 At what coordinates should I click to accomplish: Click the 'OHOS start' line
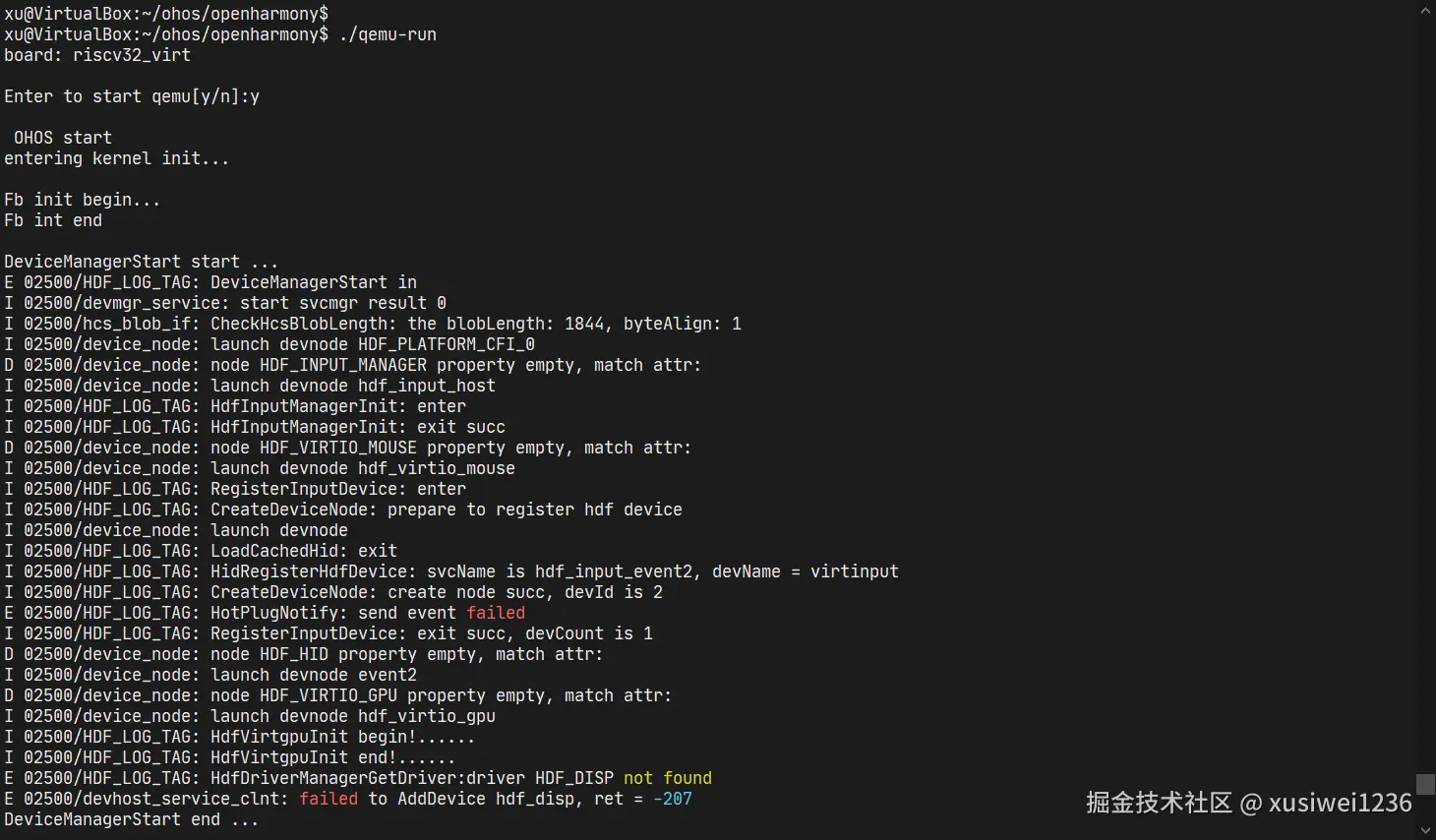(63, 138)
